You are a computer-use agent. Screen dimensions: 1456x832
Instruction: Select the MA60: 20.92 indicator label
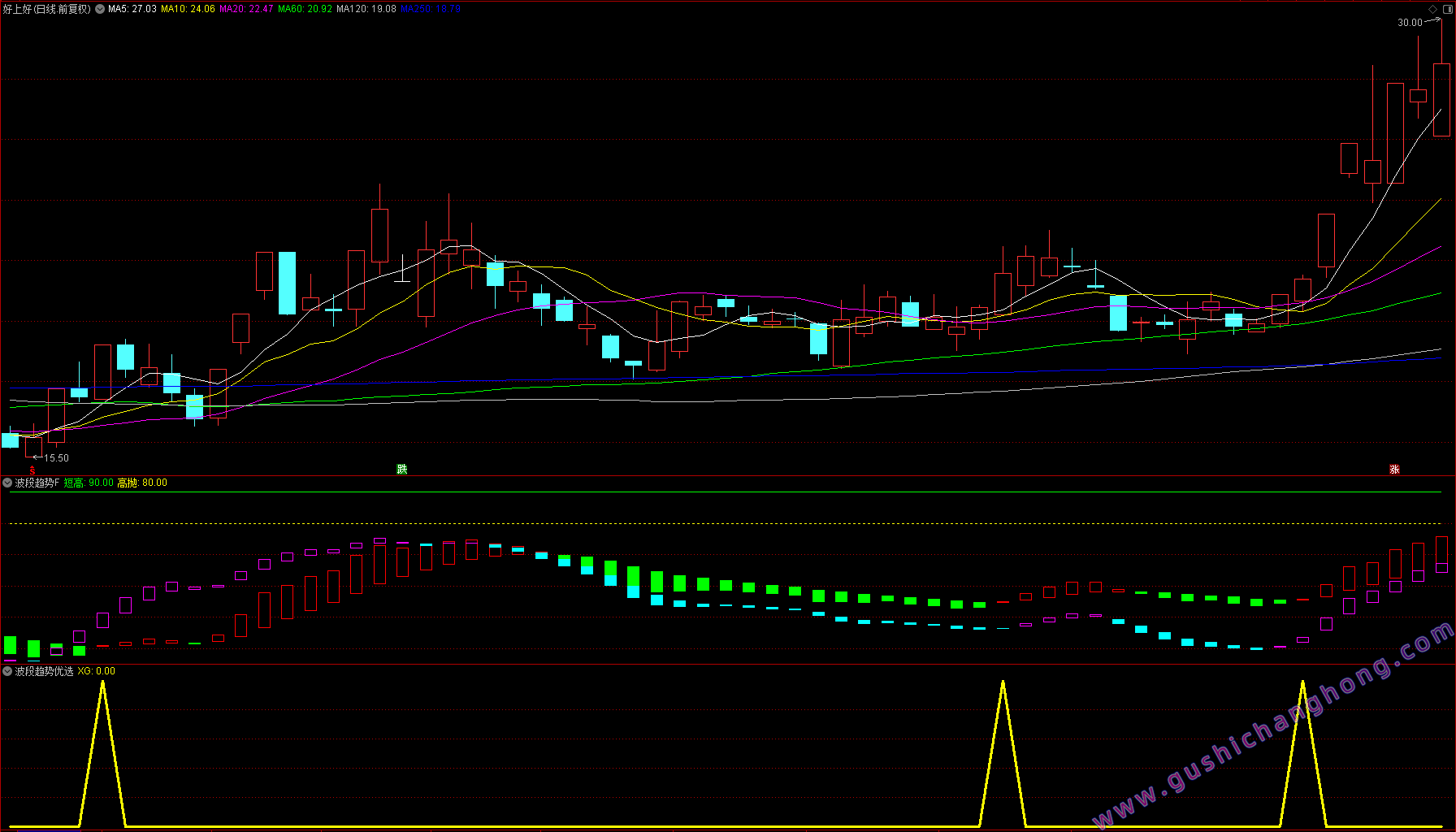(305, 9)
